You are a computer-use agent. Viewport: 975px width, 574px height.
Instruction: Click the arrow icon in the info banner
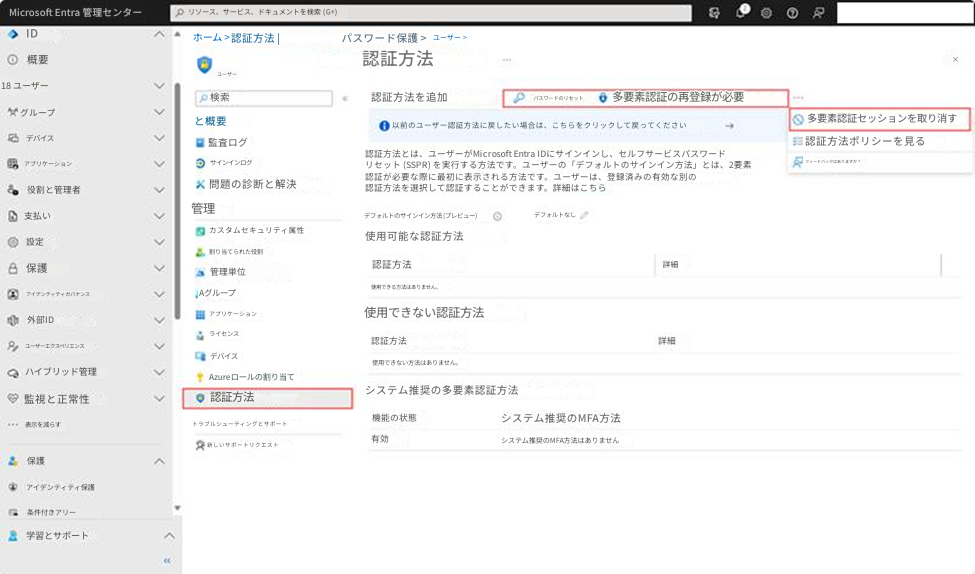point(729,126)
